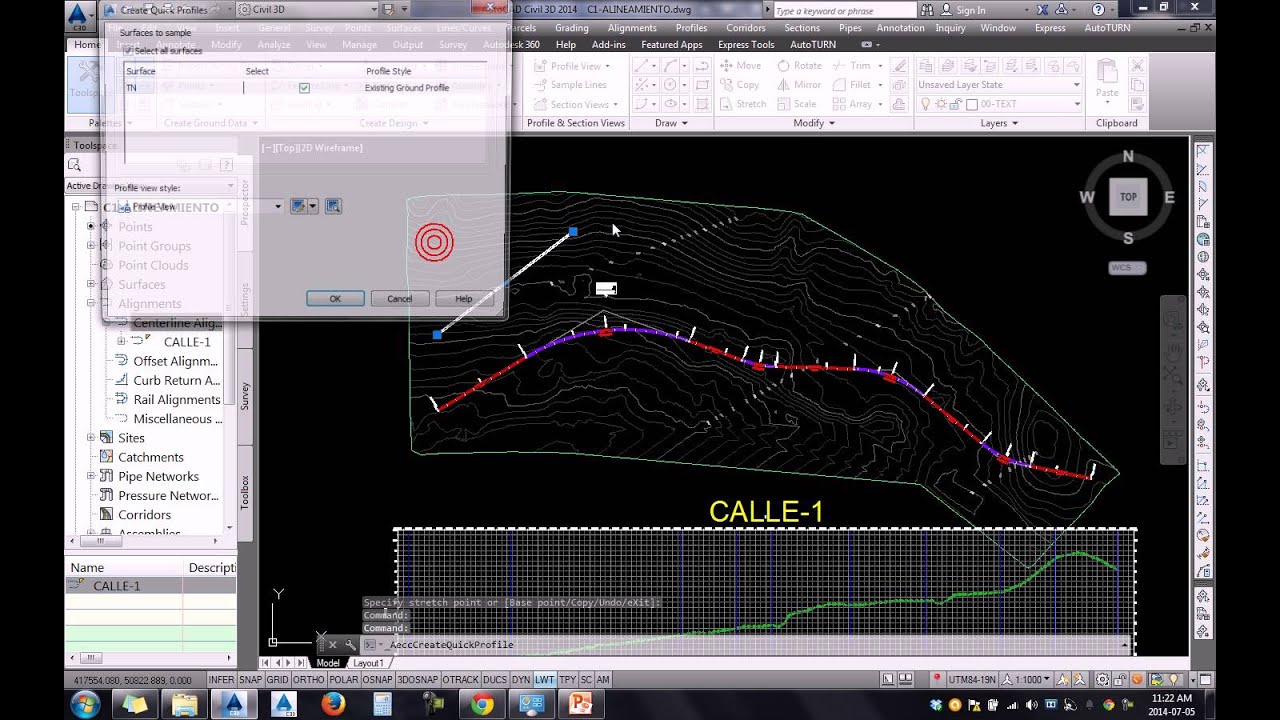Toggle ORTHO mode in status bar
This screenshot has width=1280, height=720.
point(309,680)
